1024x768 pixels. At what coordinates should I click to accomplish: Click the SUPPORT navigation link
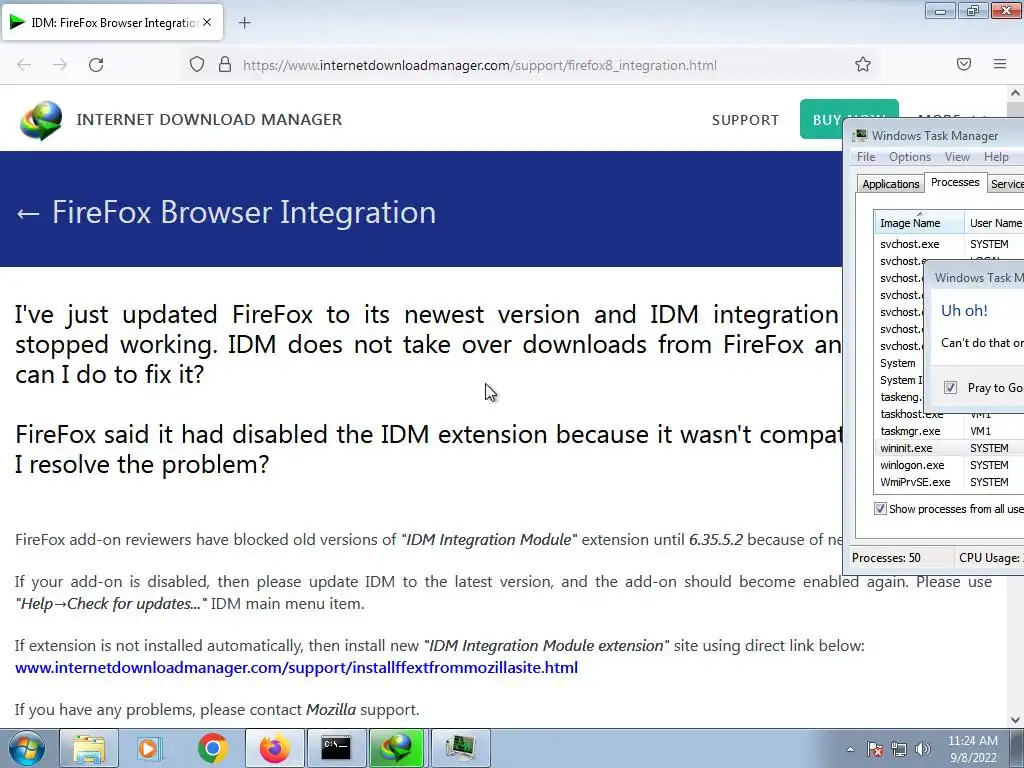745,120
